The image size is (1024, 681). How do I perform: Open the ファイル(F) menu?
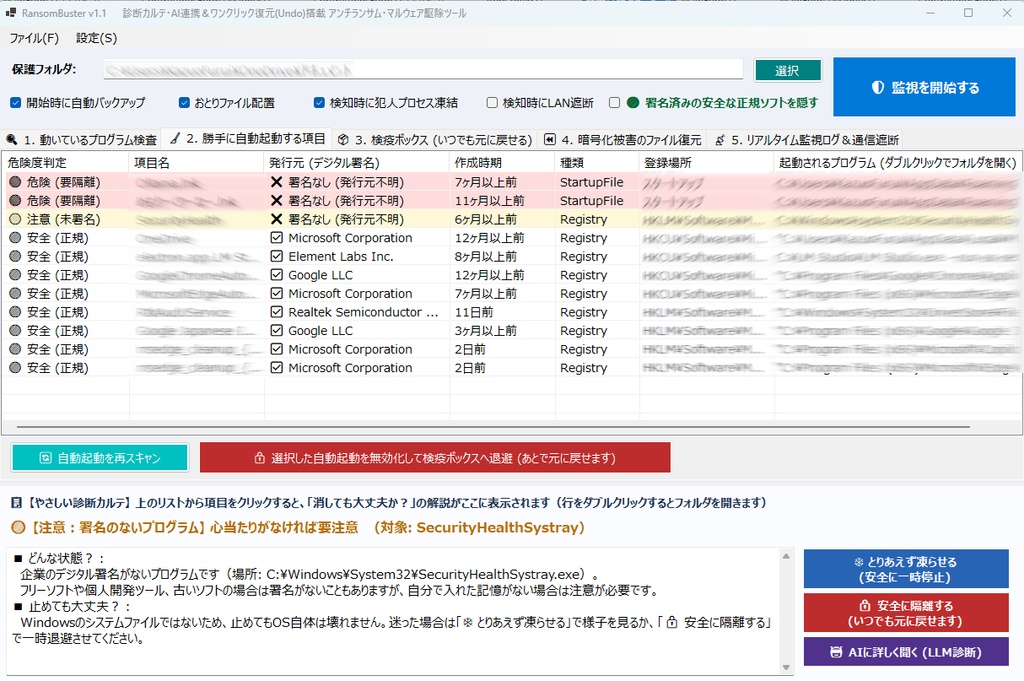(x=34, y=38)
